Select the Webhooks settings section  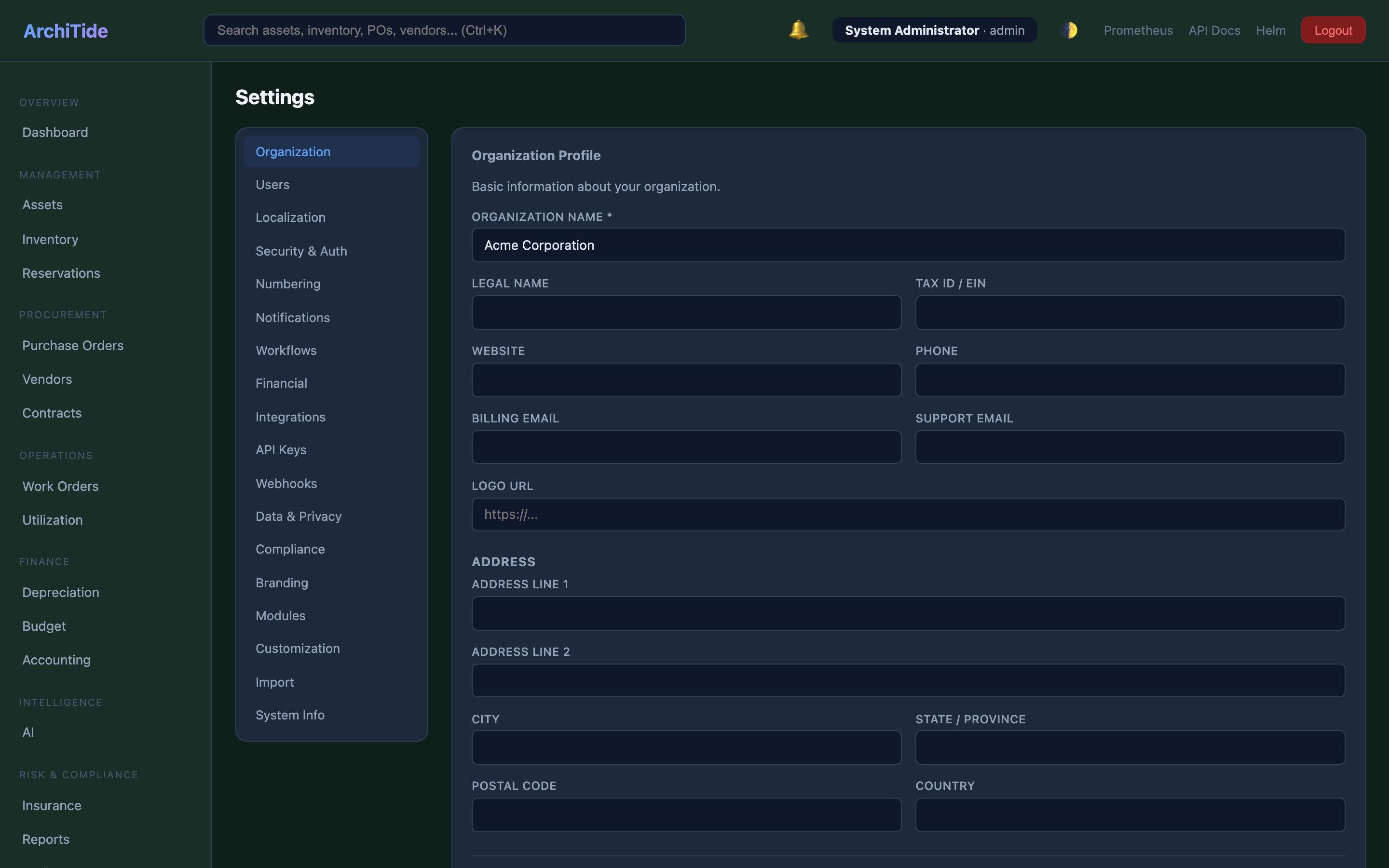286,483
